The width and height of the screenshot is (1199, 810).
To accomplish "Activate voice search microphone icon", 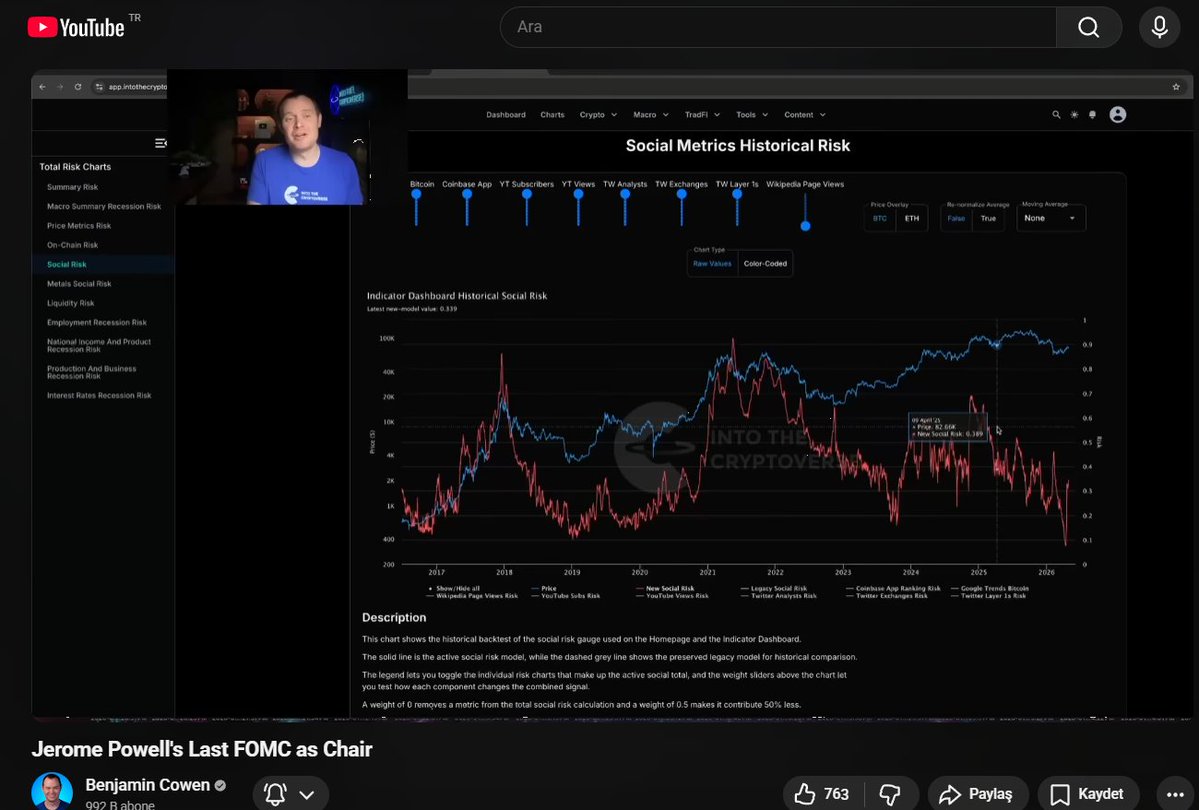I will click(x=1159, y=28).
